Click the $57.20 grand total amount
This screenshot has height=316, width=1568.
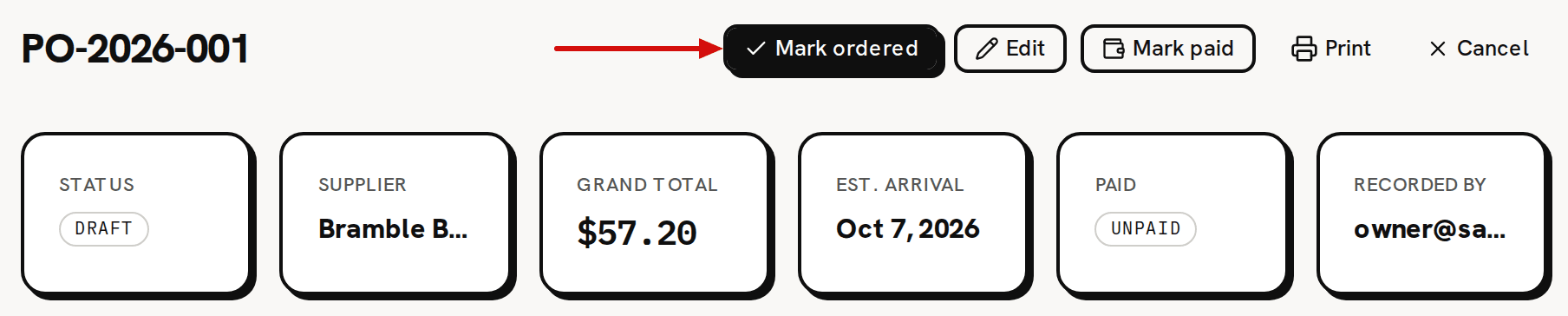coord(637,233)
